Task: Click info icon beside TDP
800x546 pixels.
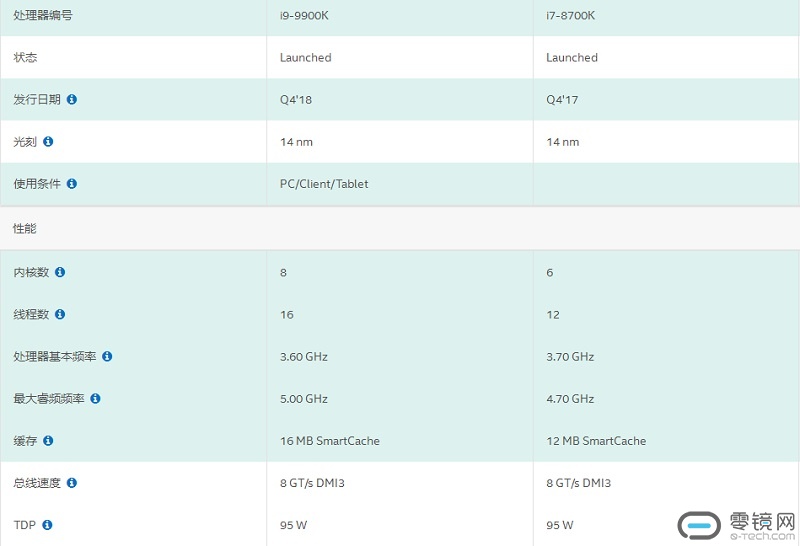Action: (47, 525)
